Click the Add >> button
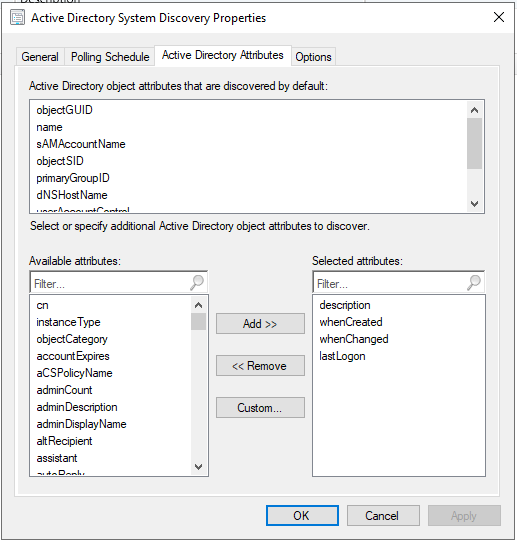The width and height of the screenshot is (517, 542). 260,324
